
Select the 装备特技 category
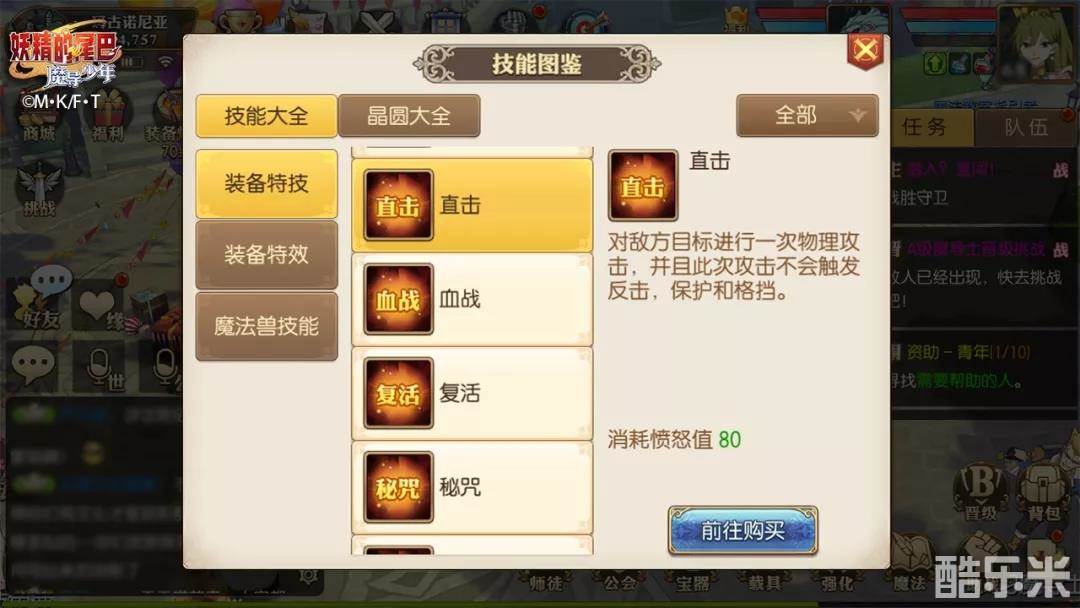[x=267, y=183]
